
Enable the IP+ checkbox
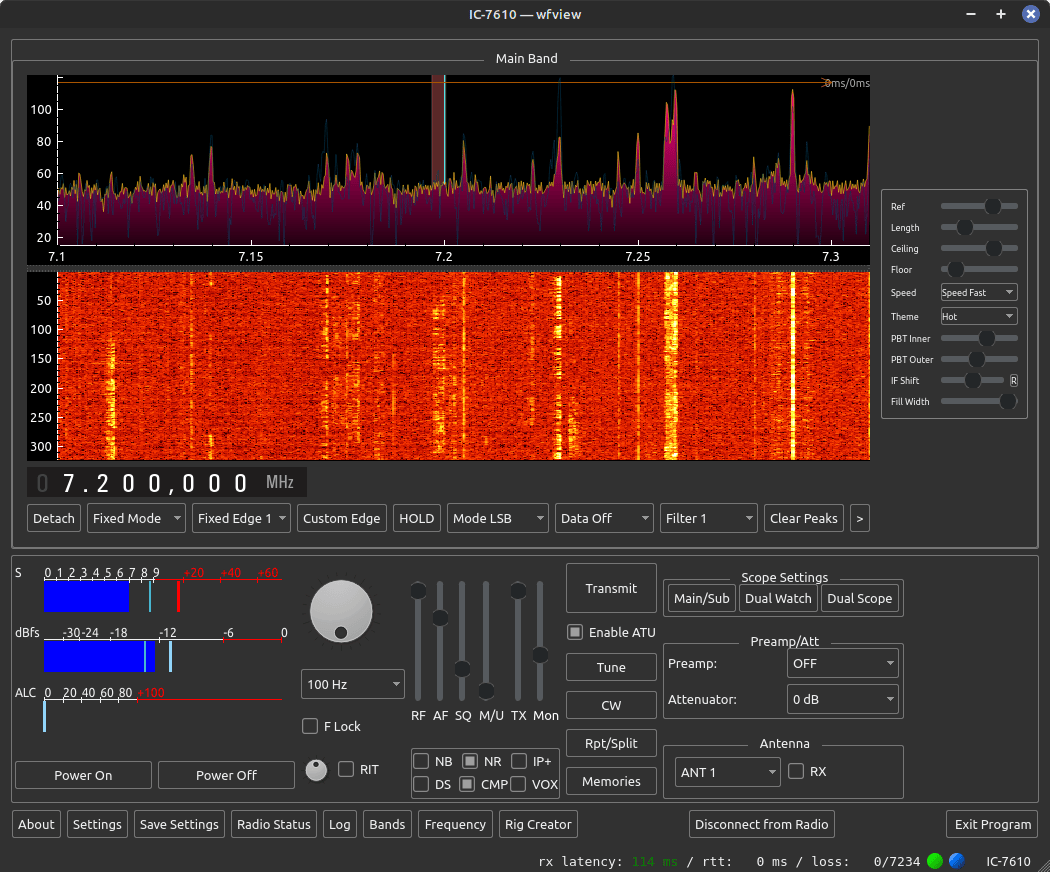point(519,761)
